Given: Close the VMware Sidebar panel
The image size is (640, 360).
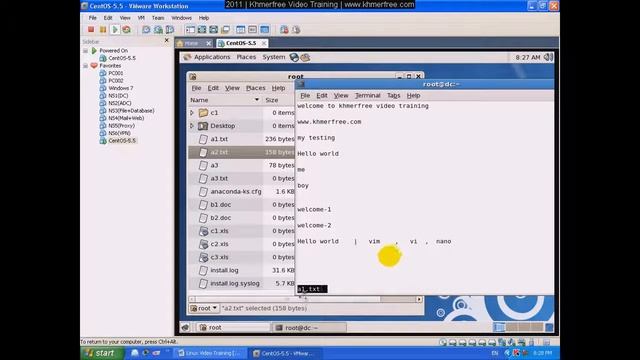Looking at the screenshot, I should [x=167, y=40].
